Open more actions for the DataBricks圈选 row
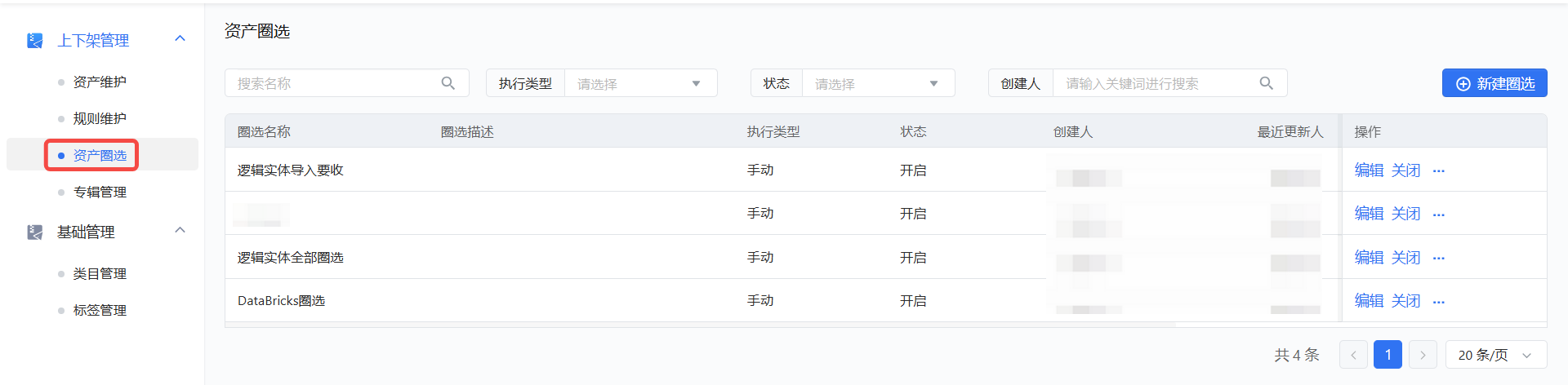 1439,302
